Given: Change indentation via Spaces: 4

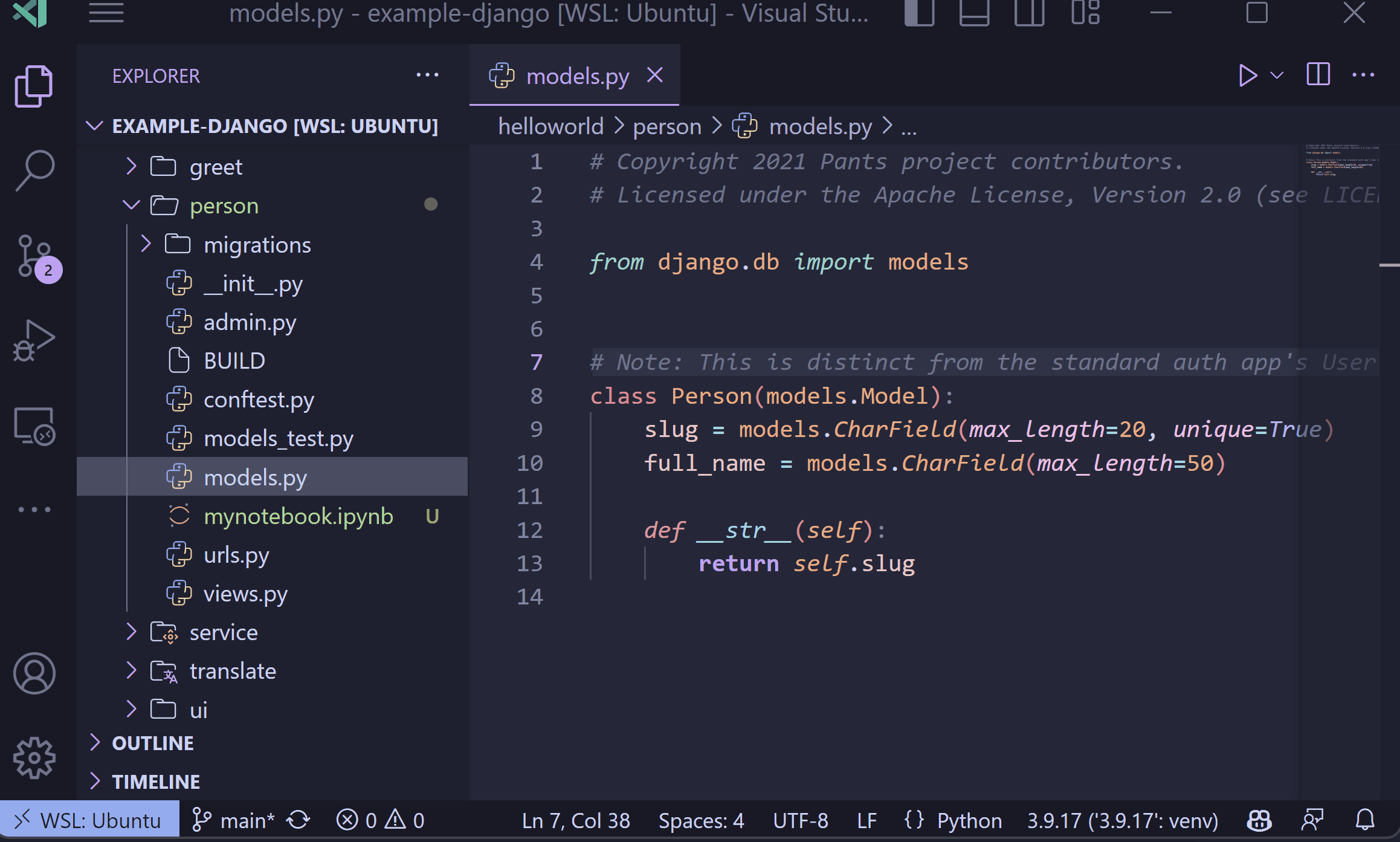Looking at the screenshot, I should pos(701,820).
